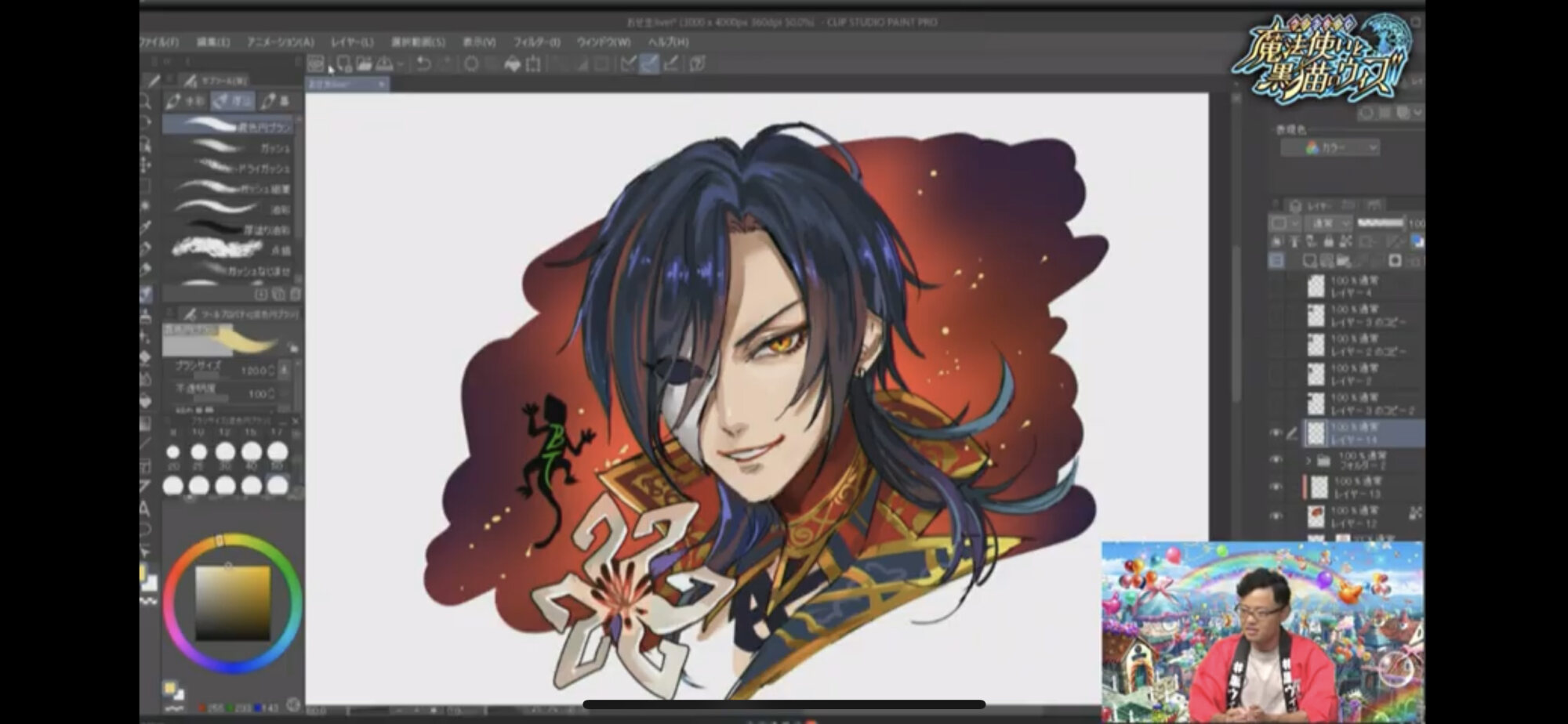Select the 厚塗り油彩 brush

(228, 230)
